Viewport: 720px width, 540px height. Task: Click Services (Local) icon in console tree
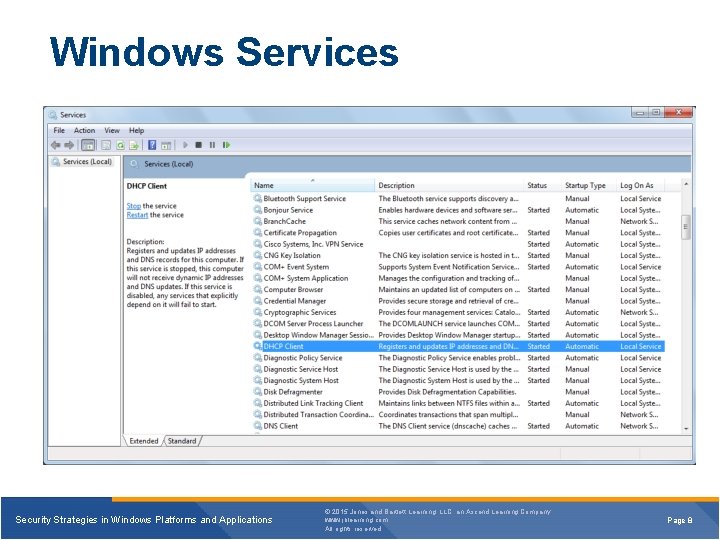(56, 162)
